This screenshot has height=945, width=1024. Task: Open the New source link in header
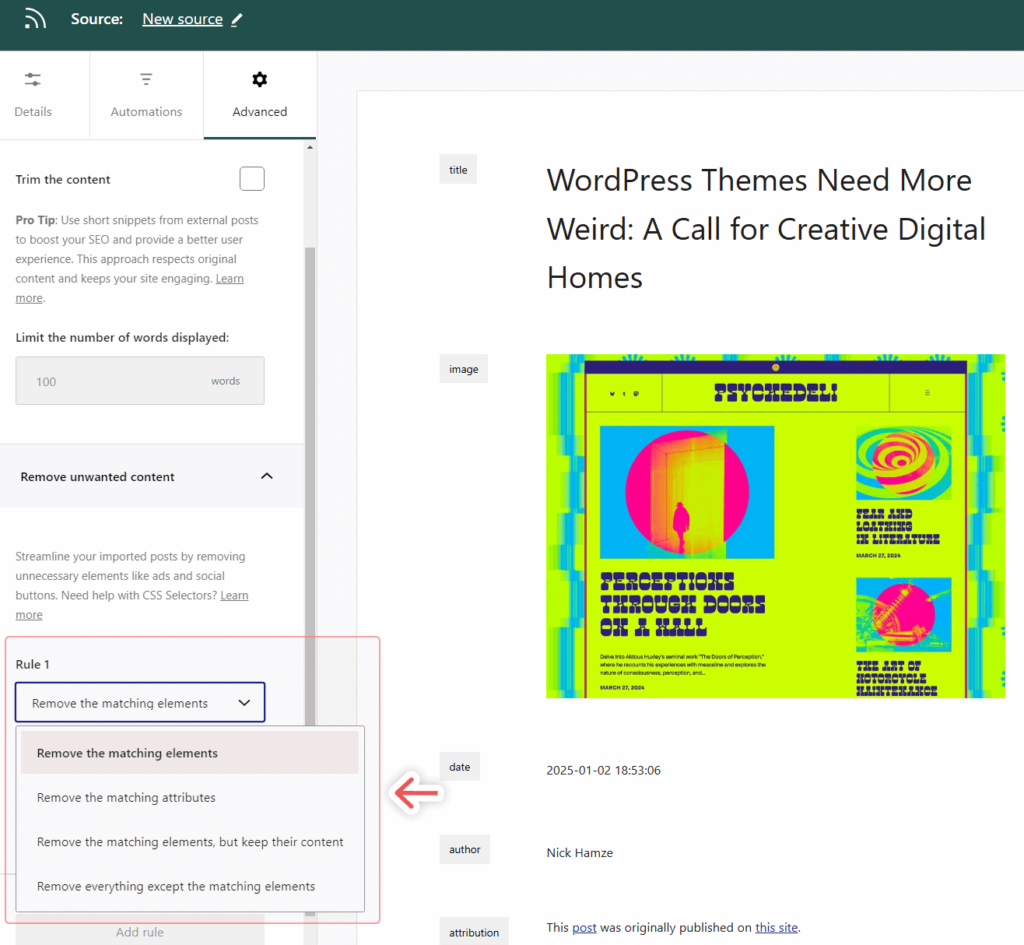pos(182,18)
